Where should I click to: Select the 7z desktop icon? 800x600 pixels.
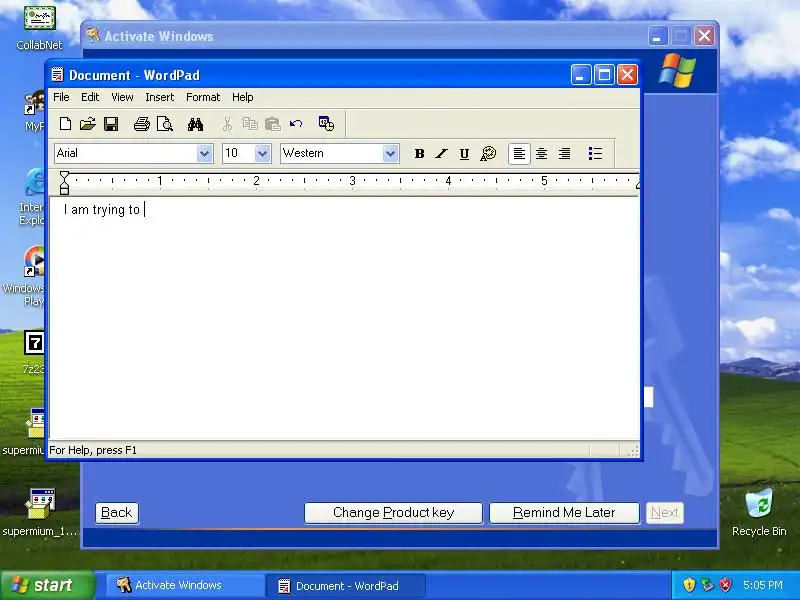click(x=34, y=352)
